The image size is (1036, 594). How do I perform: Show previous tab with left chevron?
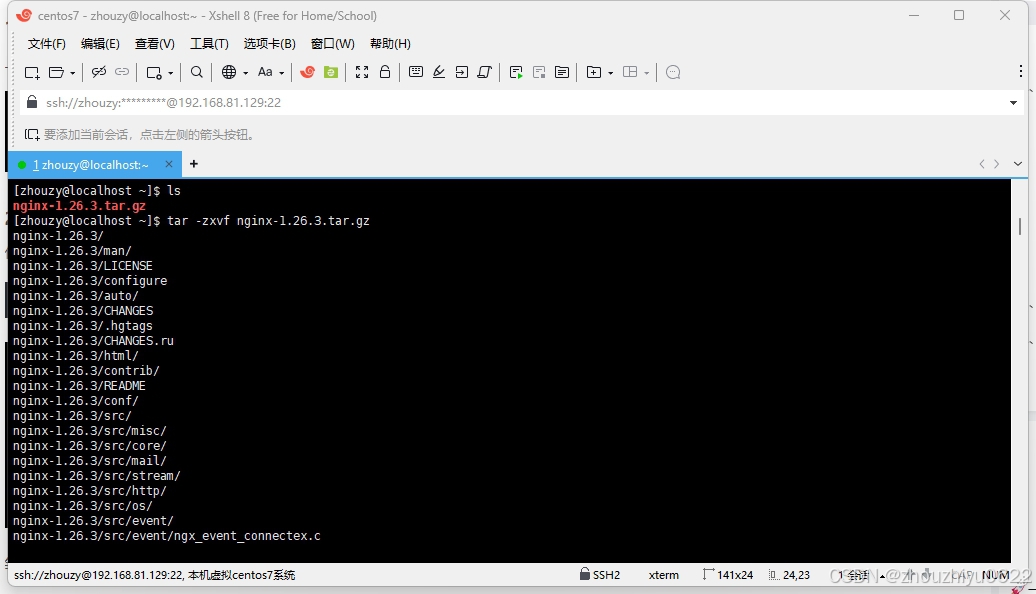pyautogui.click(x=982, y=164)
